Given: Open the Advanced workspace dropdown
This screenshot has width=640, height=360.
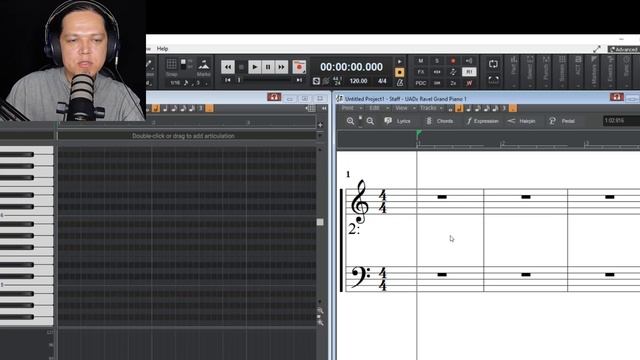Looking at the screenshot, I should coord(624,49).
